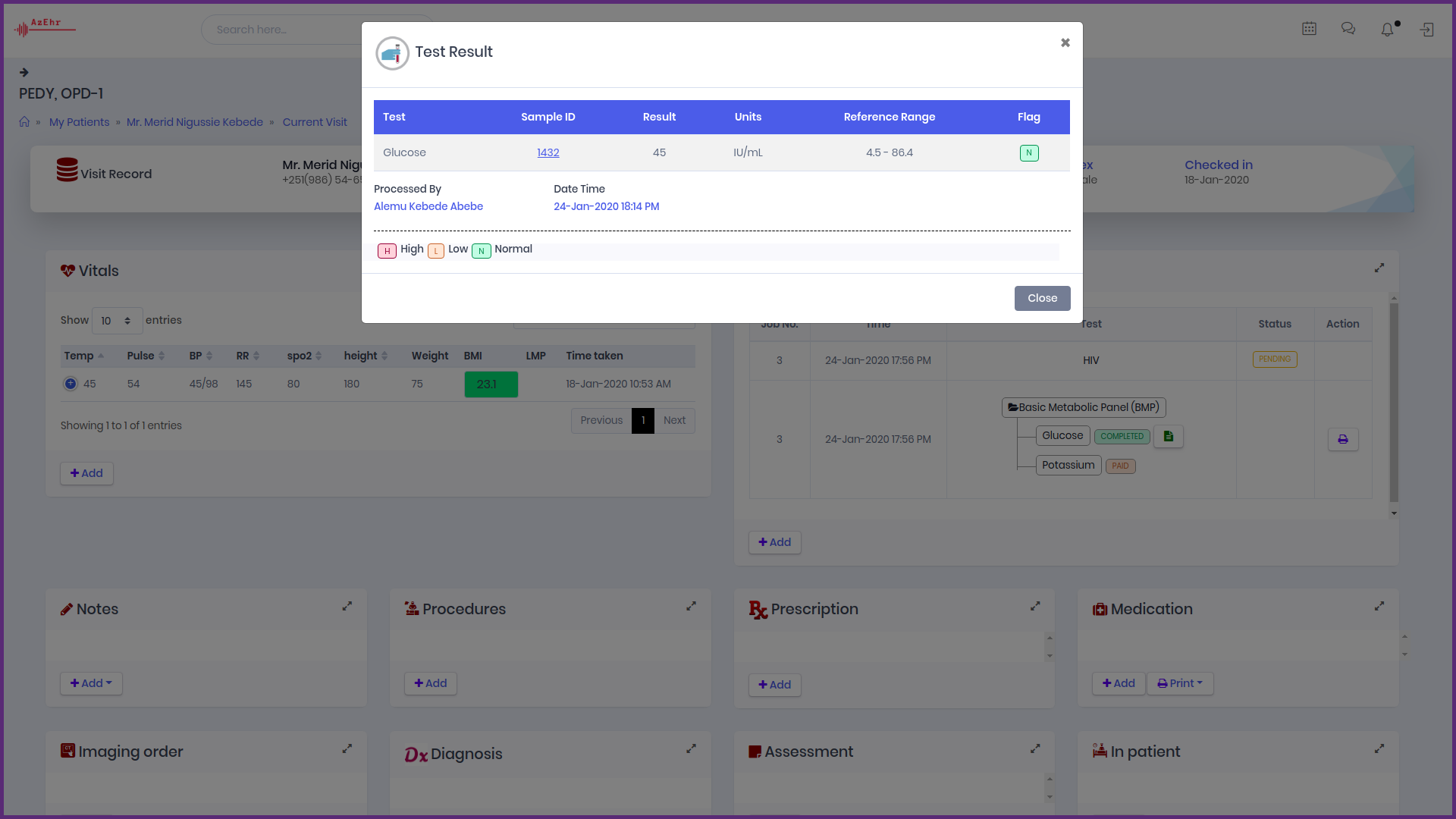Expand the Medication panel
Screen dimensions: 1456x819
point(1379,606)
